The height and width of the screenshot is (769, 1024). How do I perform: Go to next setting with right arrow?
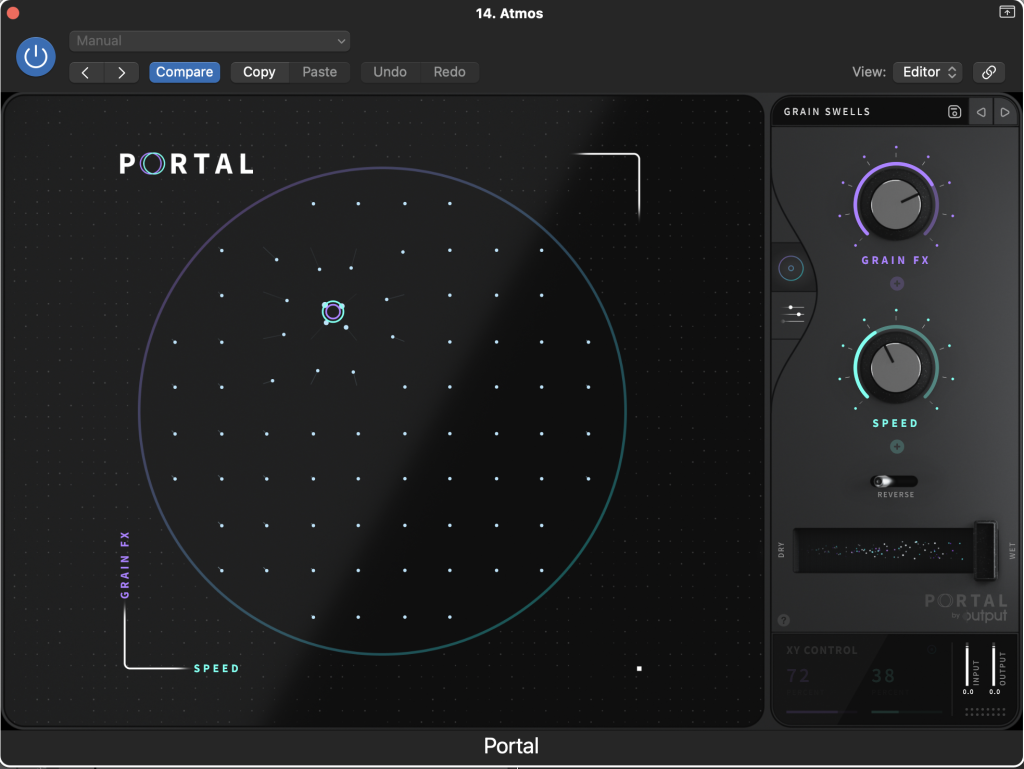121,72
